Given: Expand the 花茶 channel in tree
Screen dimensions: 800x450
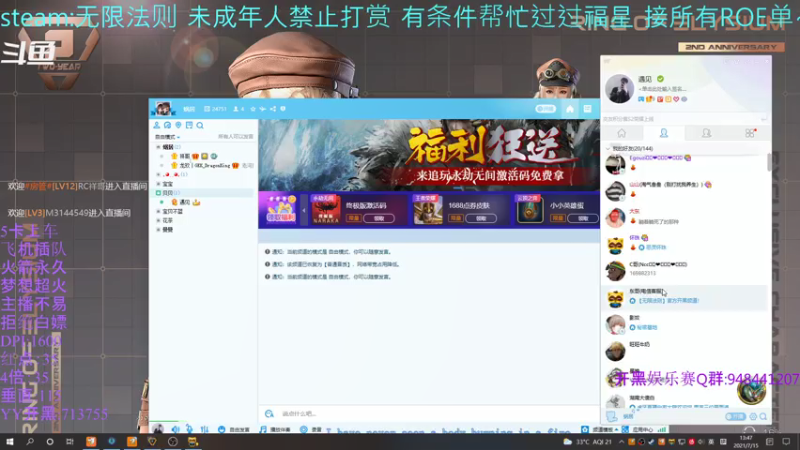Looking at the screenshot, I should point(158,220).
